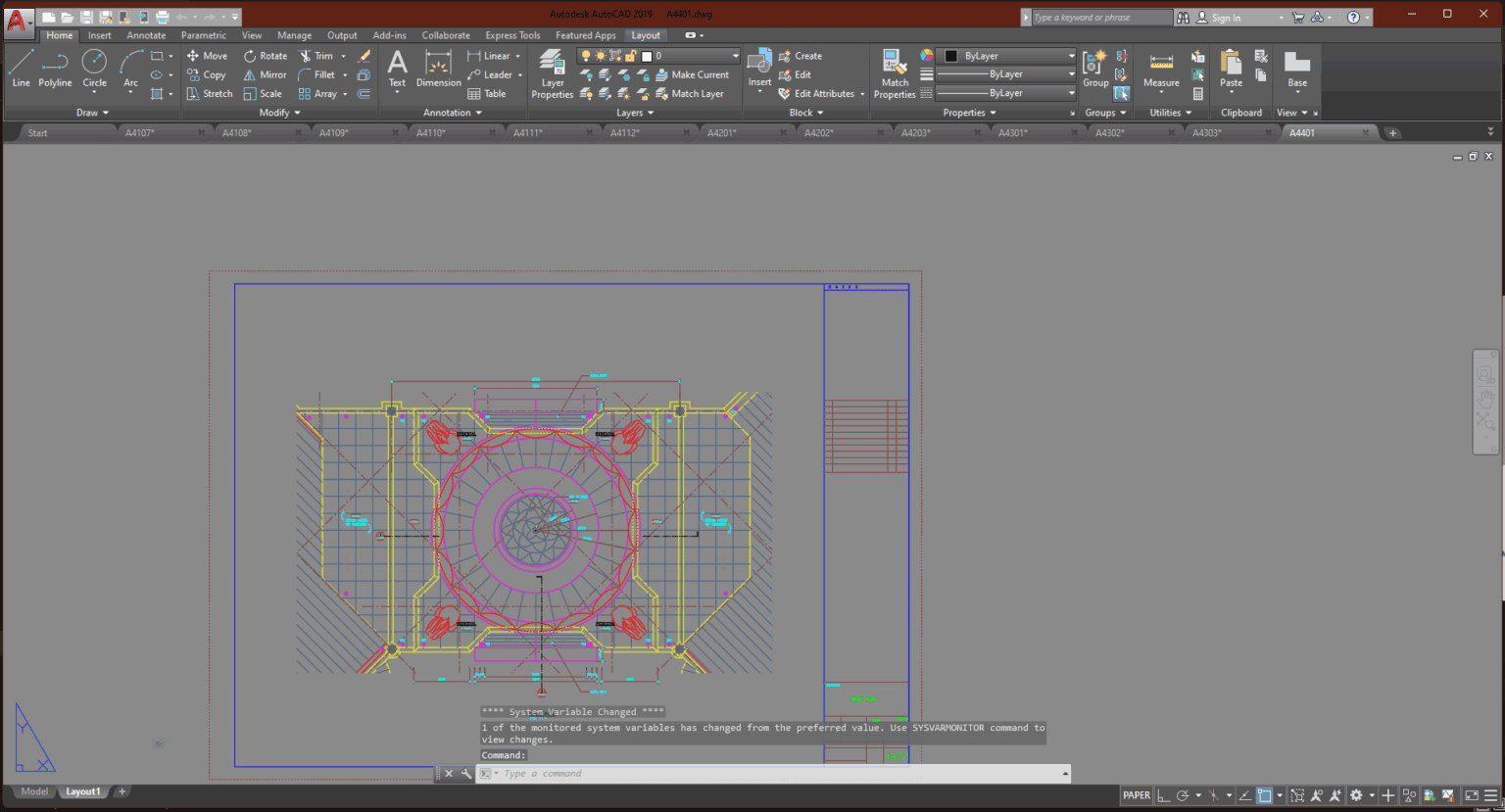
Task: Open the ByLayer color dropdown
Action: pyautogui.click(x=1071, y=56)
